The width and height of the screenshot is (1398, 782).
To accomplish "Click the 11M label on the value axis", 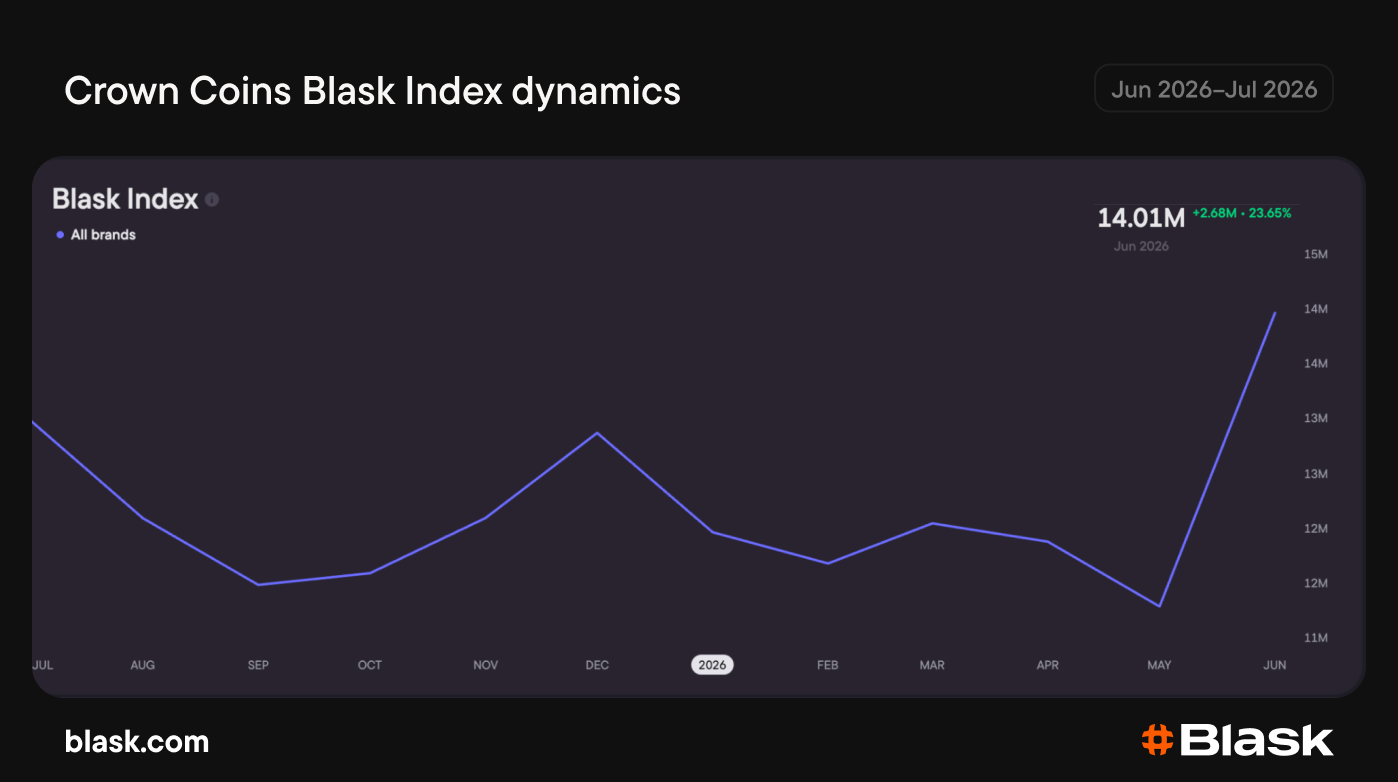I will [x=1316, y=638].
